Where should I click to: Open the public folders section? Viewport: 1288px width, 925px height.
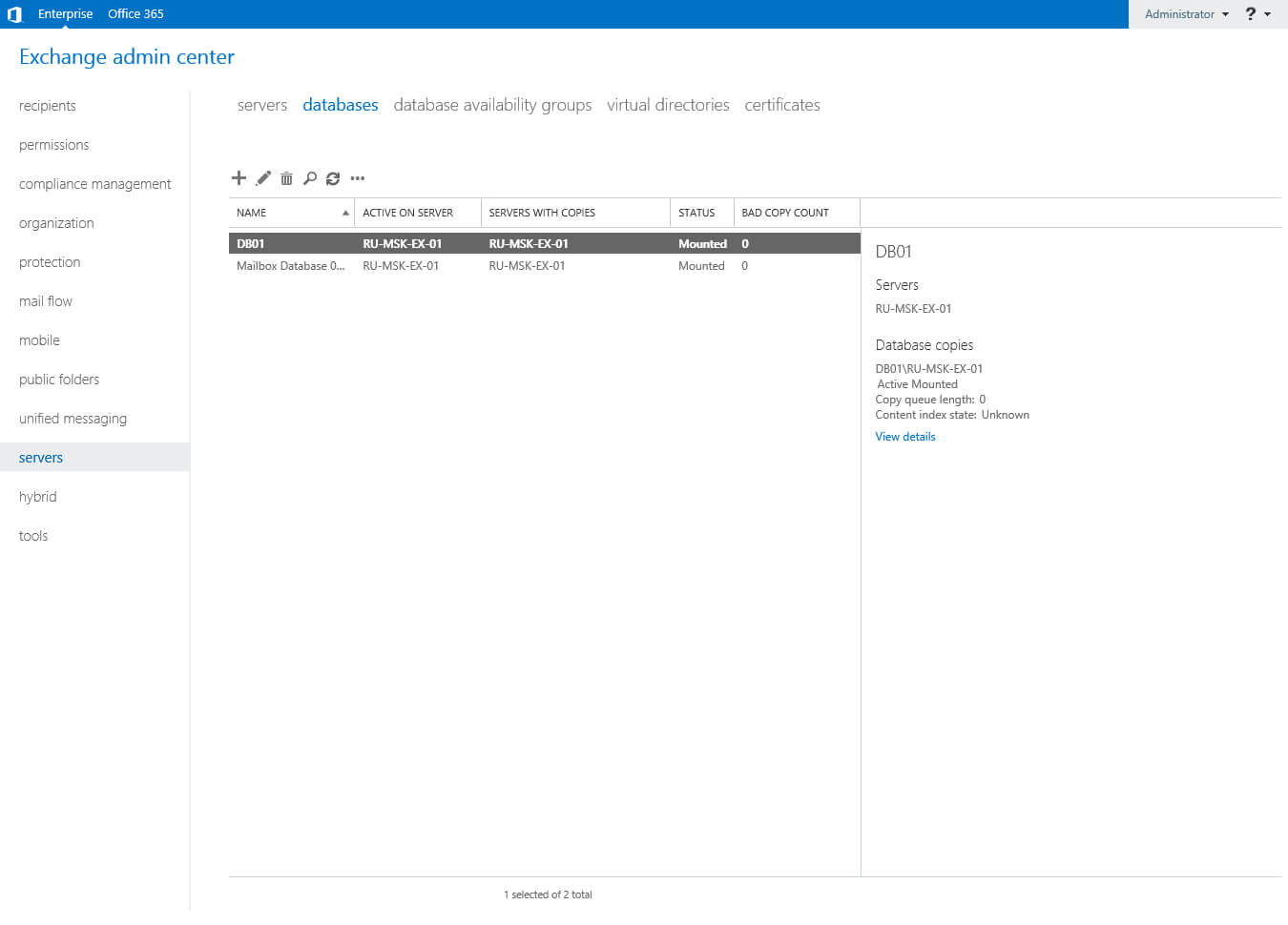(x=59, y=380)
